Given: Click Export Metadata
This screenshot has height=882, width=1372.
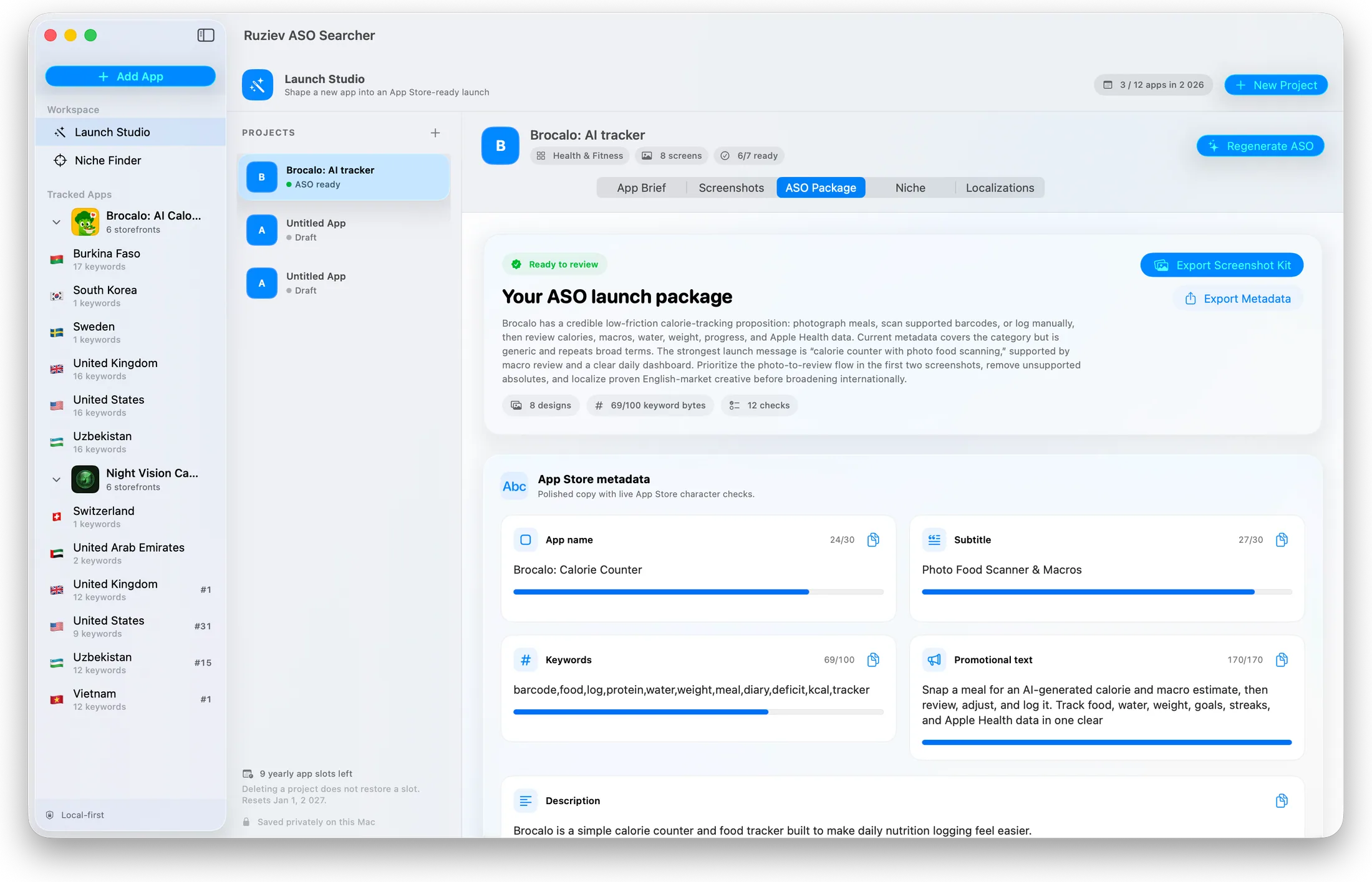Looking at the screenshot, I should point(1238,299).
